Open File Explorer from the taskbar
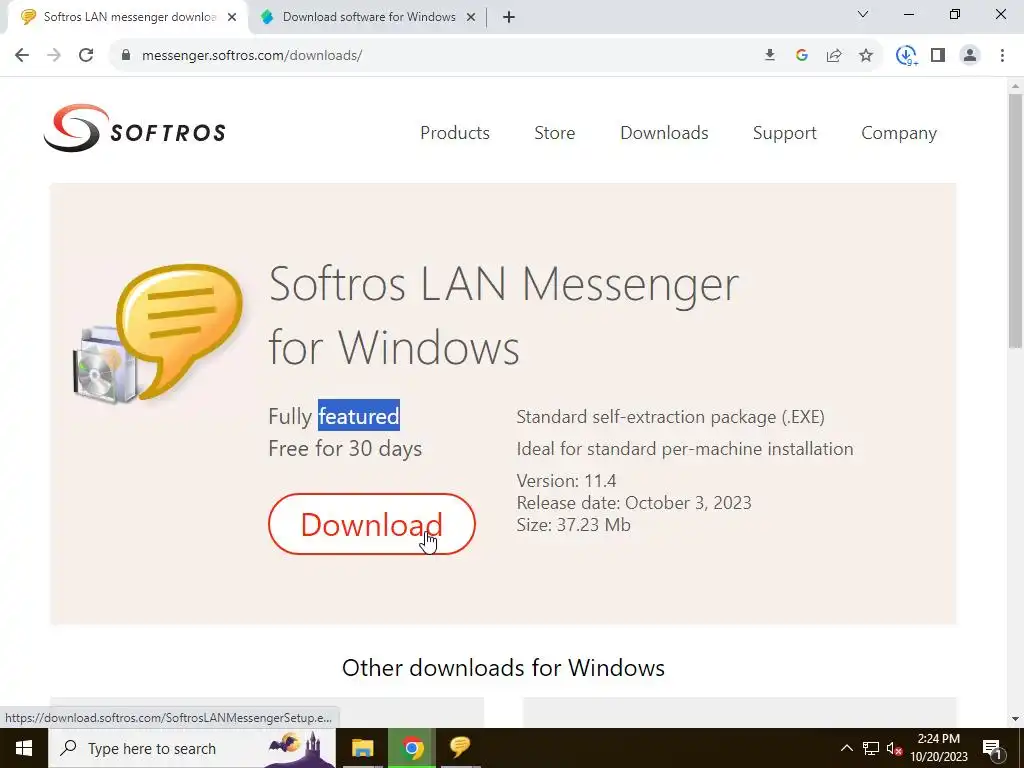Viewport: 1024px width, 768px height. pyautogui.click(x=362, y=748)
